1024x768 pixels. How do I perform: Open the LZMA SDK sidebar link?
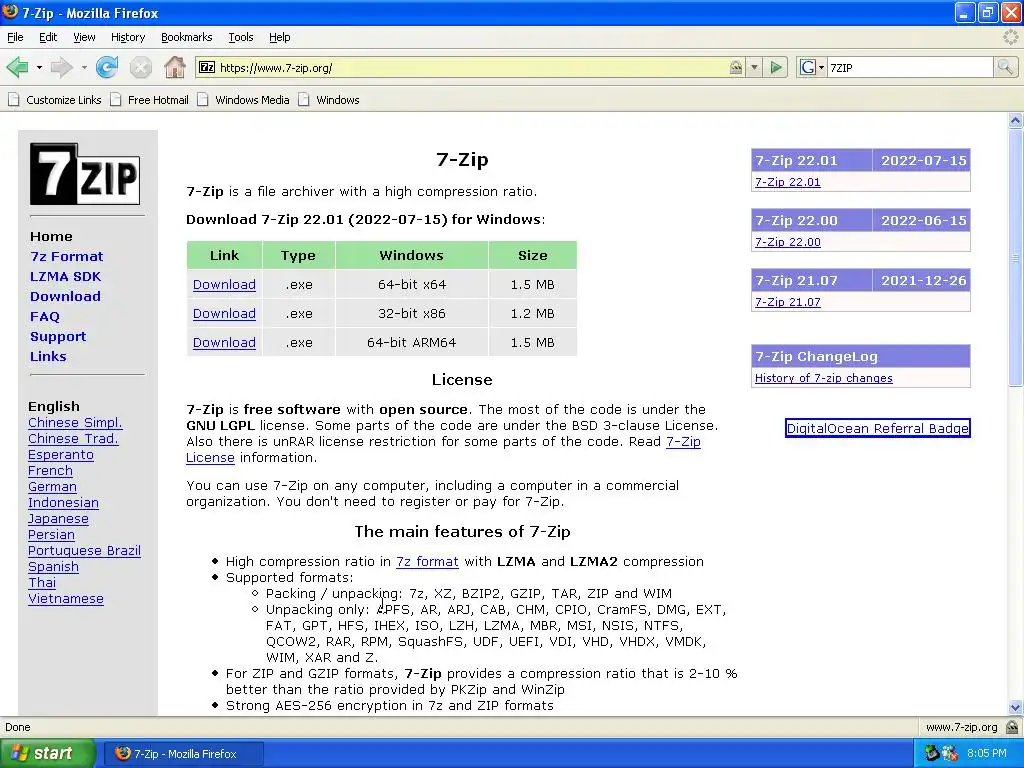65,276
